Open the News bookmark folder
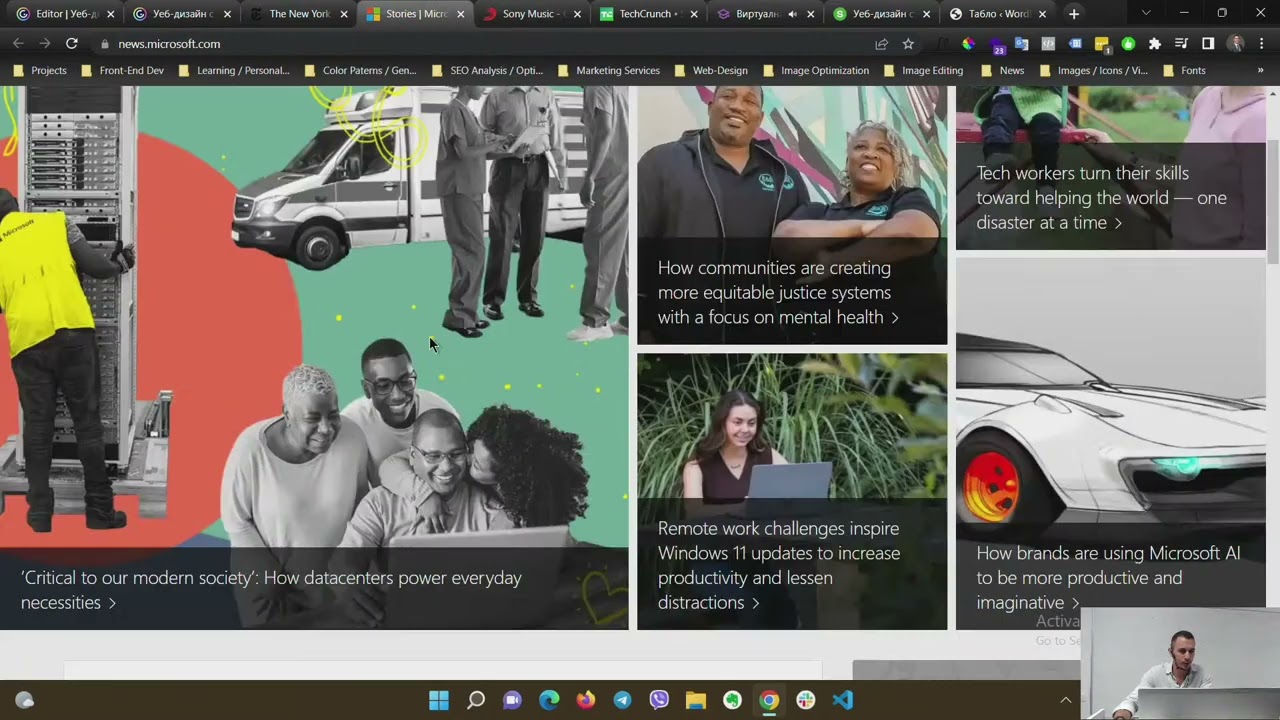Screen dimensions: 1280x720 coord(1003,71)
